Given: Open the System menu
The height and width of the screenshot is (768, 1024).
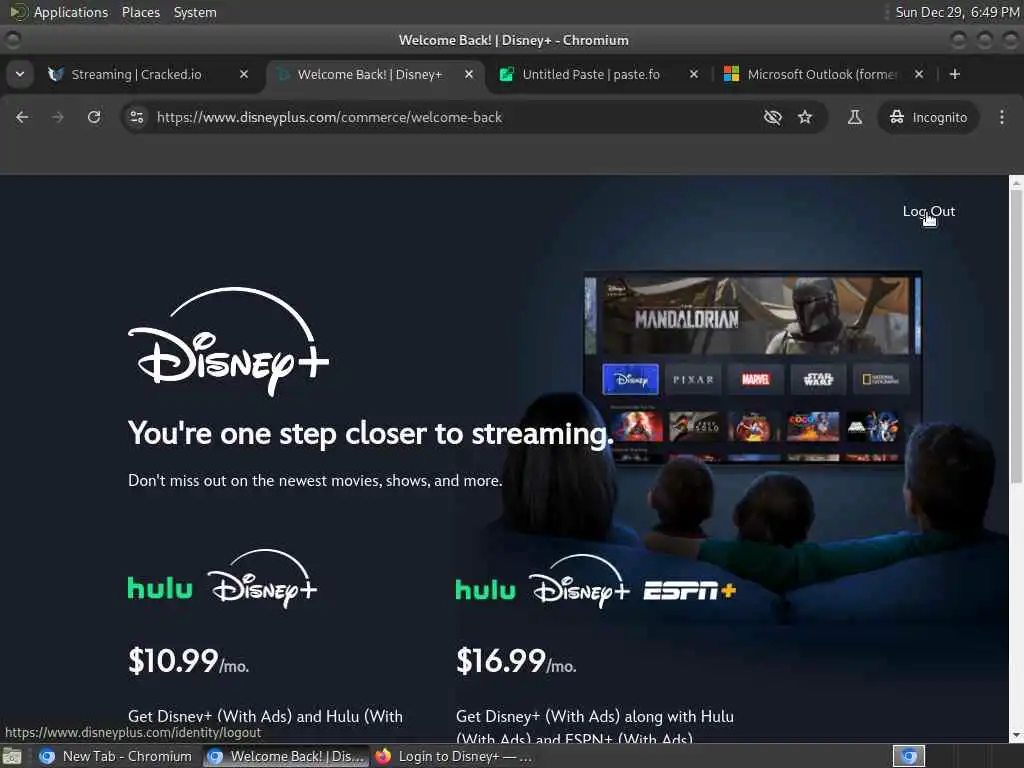Looking at the screenshot, I should [195, 12].
